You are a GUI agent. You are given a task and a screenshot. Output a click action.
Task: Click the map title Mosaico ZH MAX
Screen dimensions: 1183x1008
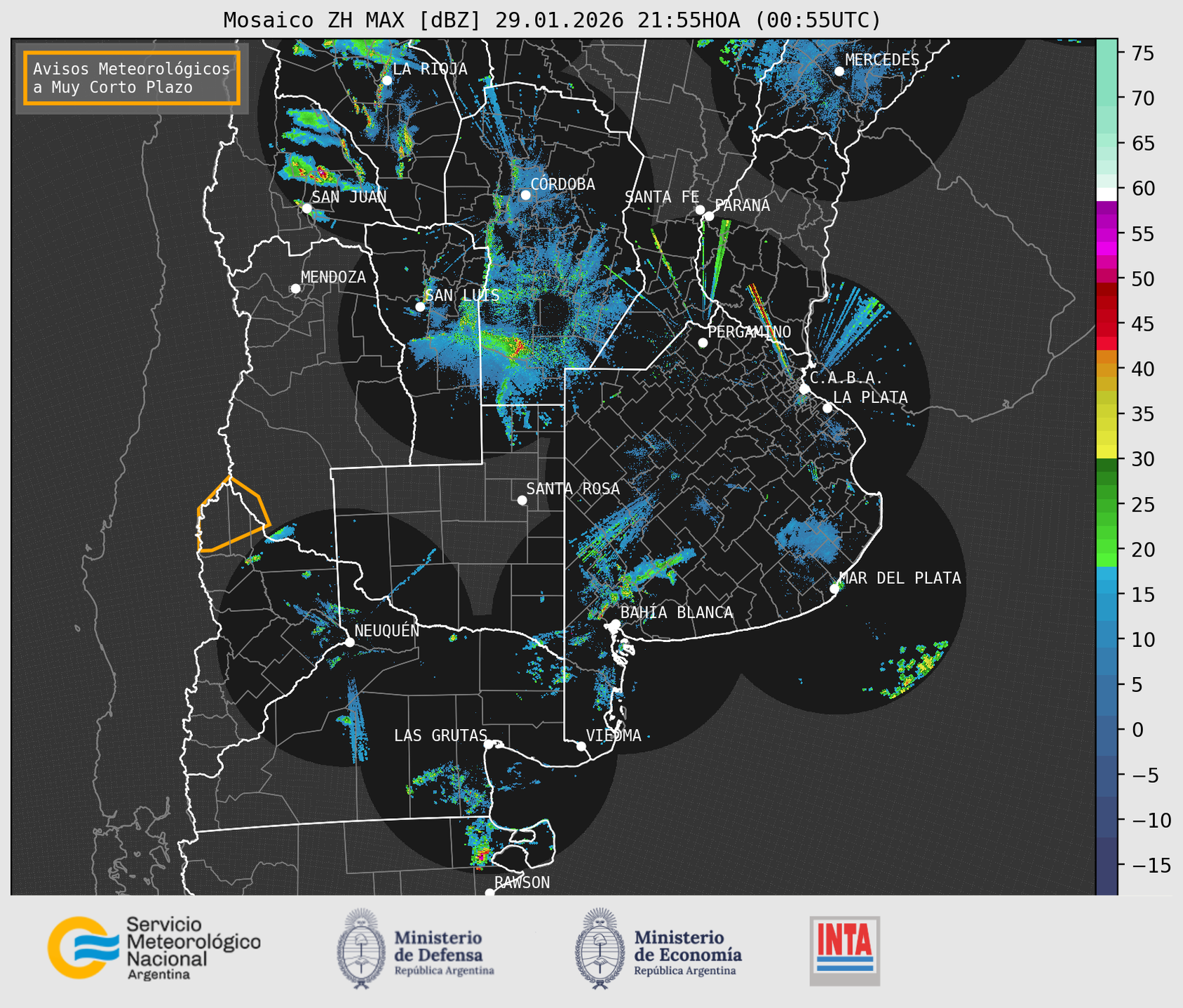pos(551,20)
